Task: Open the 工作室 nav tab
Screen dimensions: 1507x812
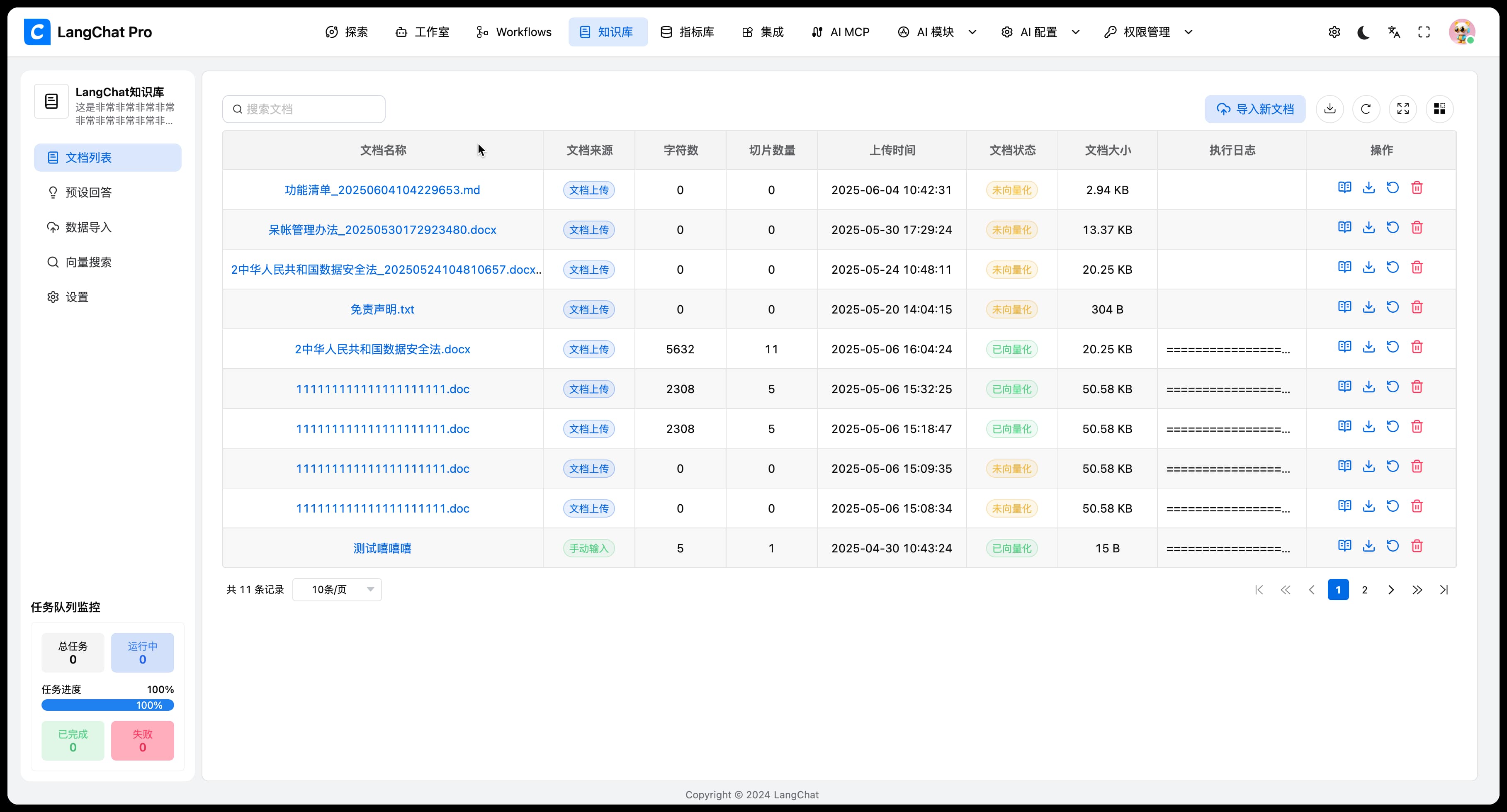Action: point(423,32)
